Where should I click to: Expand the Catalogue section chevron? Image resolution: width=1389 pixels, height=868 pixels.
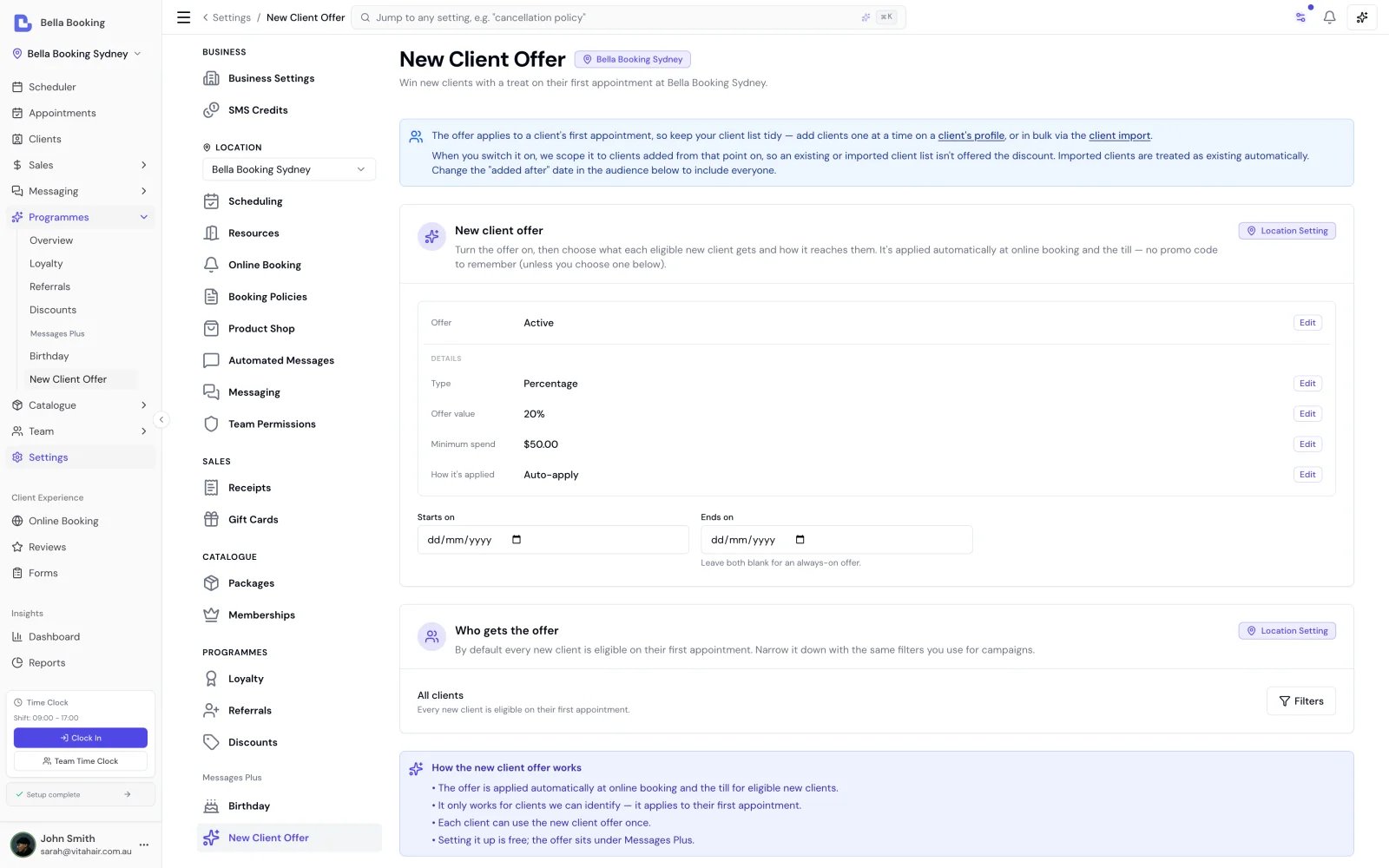[144, 405]
